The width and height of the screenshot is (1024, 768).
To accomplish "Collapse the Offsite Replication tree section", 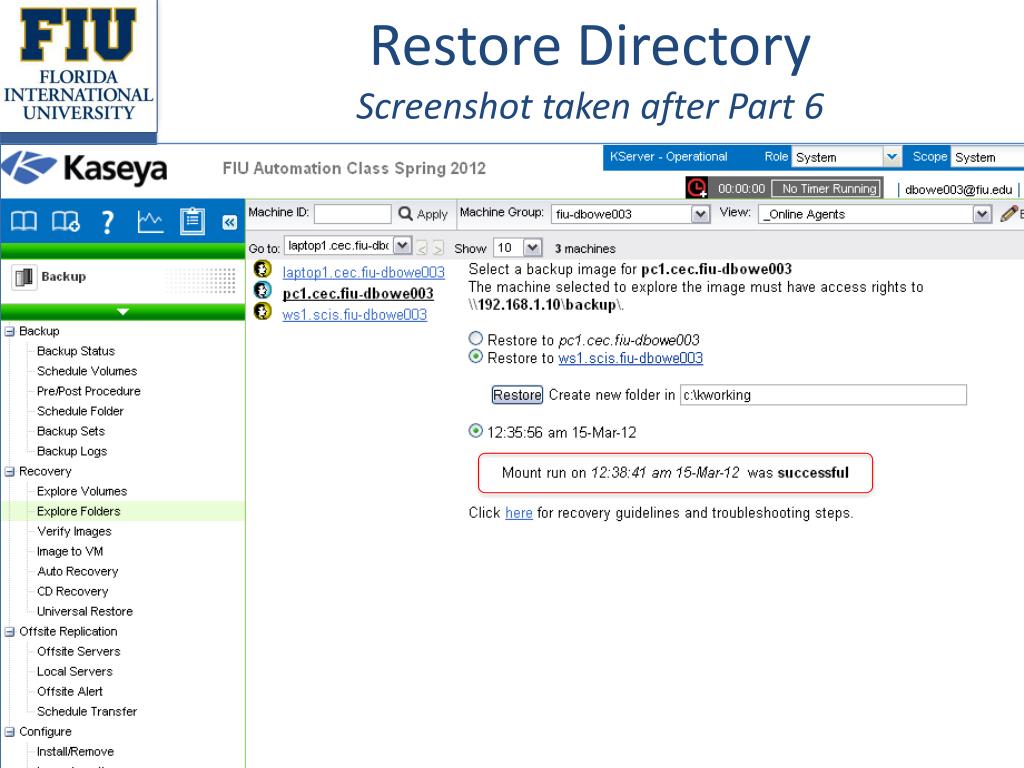I will pyautogui.click(x=9, y=632).
